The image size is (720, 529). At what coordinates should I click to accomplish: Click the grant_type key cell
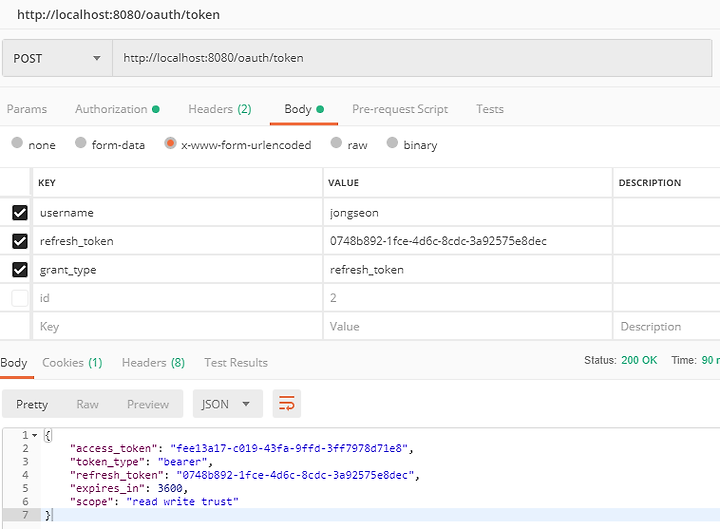tap(177, 270)
